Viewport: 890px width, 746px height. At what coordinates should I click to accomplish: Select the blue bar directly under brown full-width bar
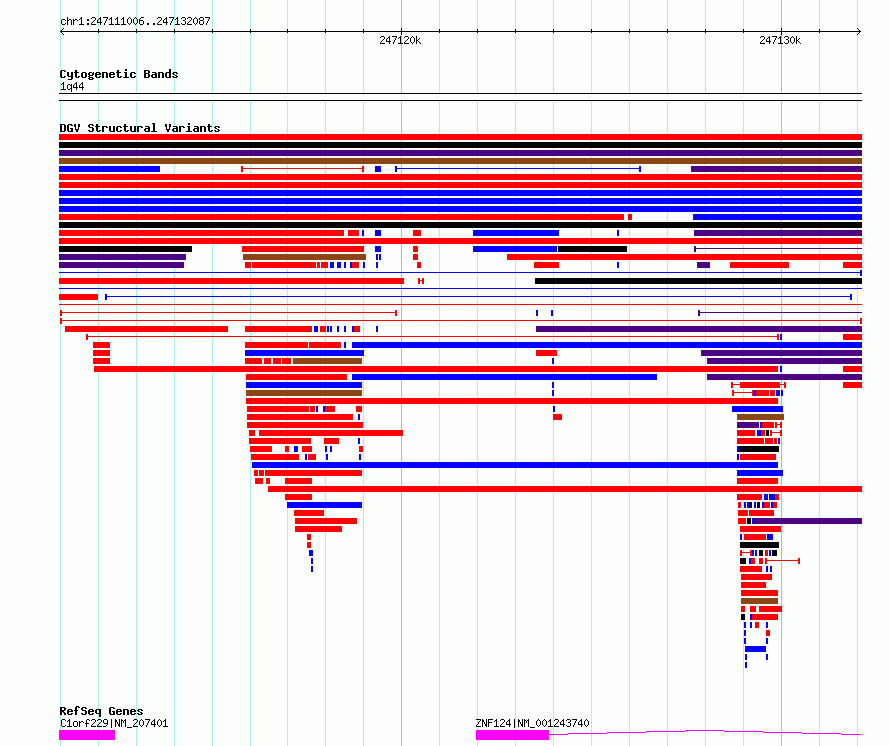[110, 169]
